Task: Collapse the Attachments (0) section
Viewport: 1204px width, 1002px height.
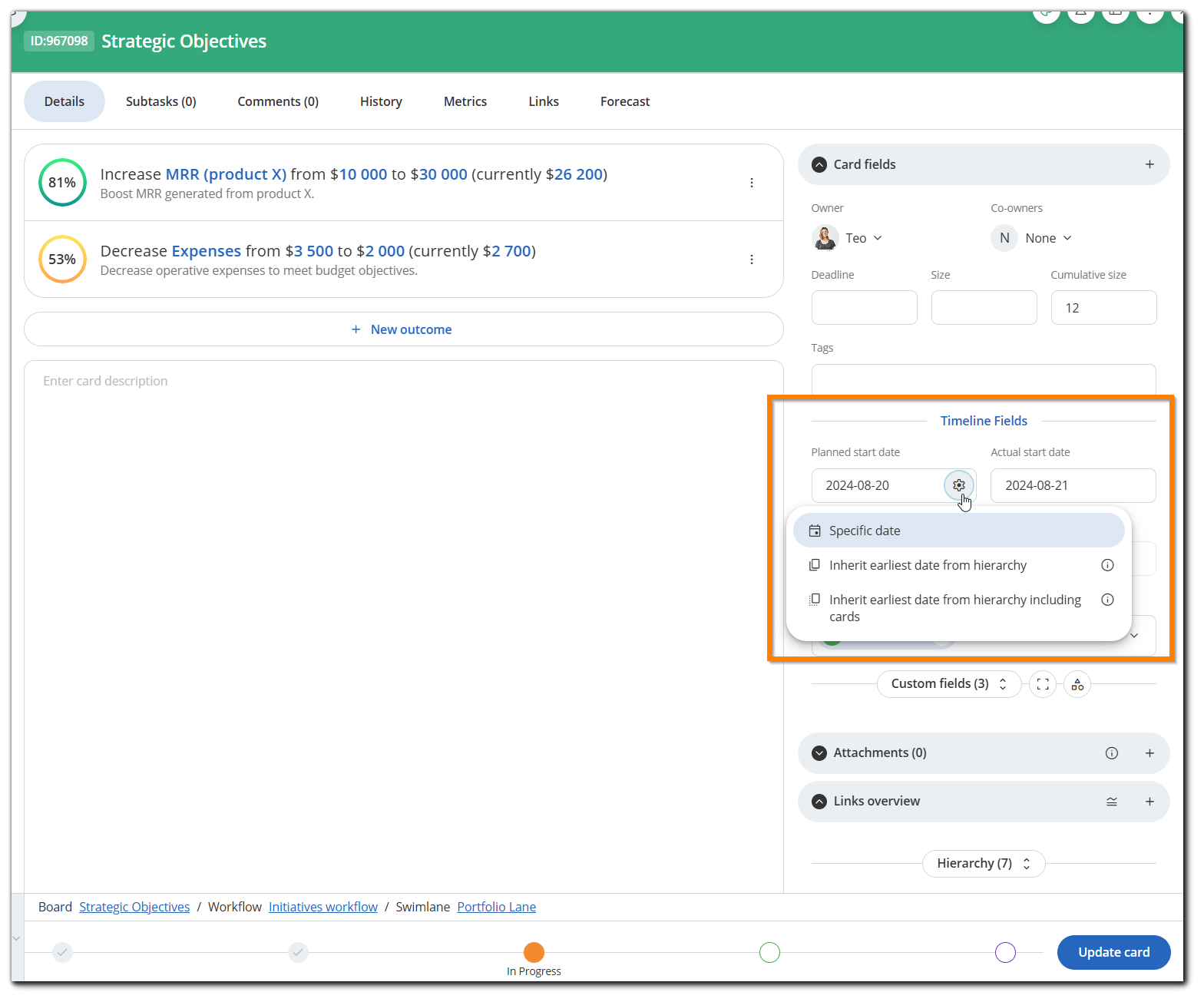Action: coord(819,753)
